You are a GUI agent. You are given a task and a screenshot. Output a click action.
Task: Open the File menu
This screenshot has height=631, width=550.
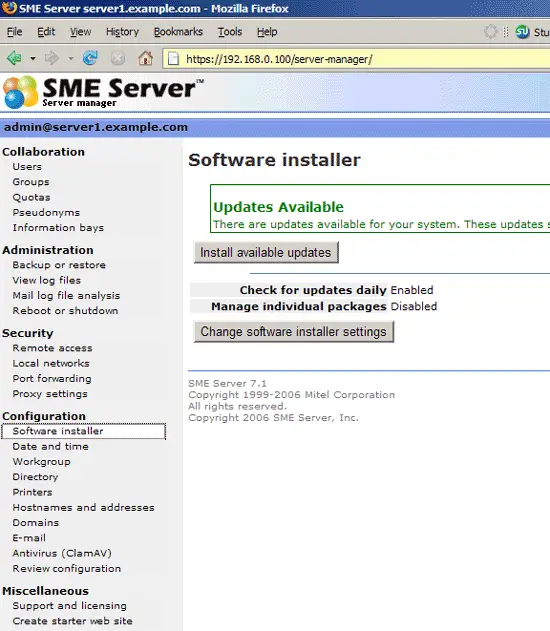(14, 32)
